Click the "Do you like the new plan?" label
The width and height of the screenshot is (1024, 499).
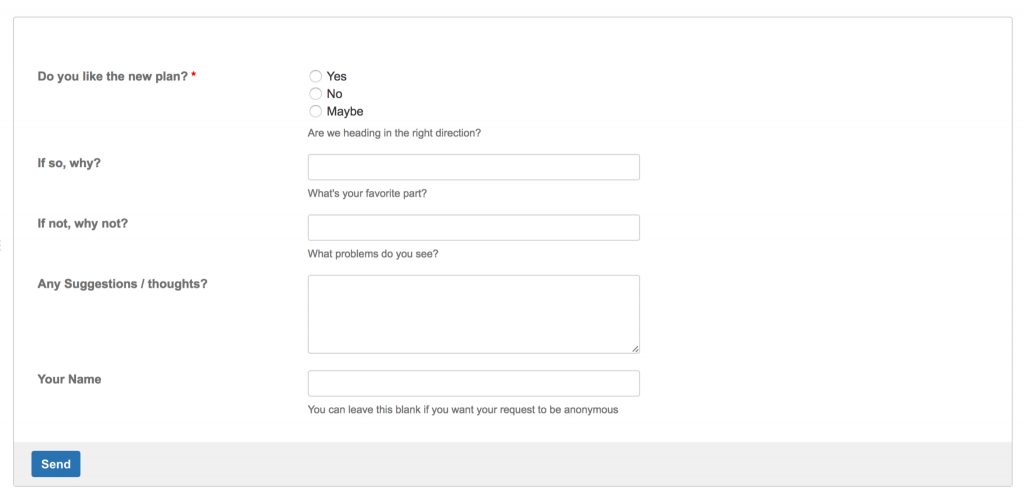[x=112, y=77]
